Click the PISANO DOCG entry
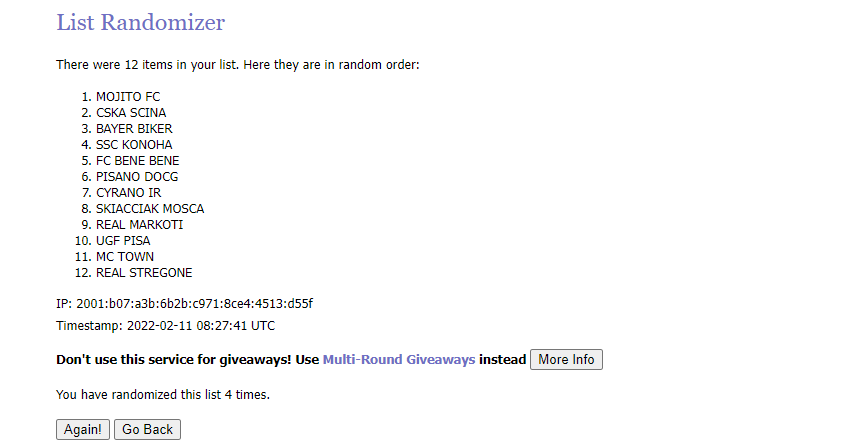This screenshot has height=448, width=858. (136, 177)
